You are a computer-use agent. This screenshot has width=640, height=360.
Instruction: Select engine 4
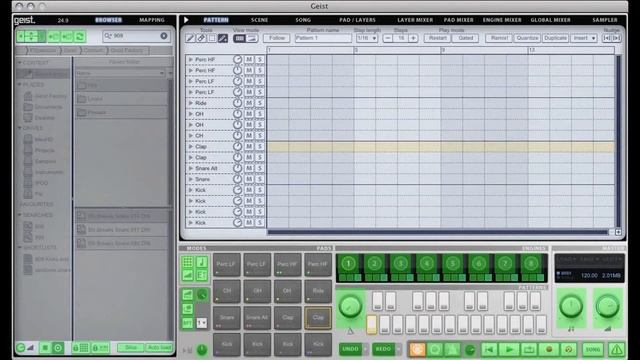point(427,264)
